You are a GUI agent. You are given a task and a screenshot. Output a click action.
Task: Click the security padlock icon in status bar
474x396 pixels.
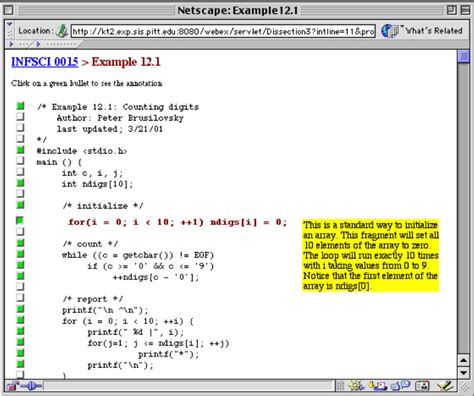coord(12,386)
